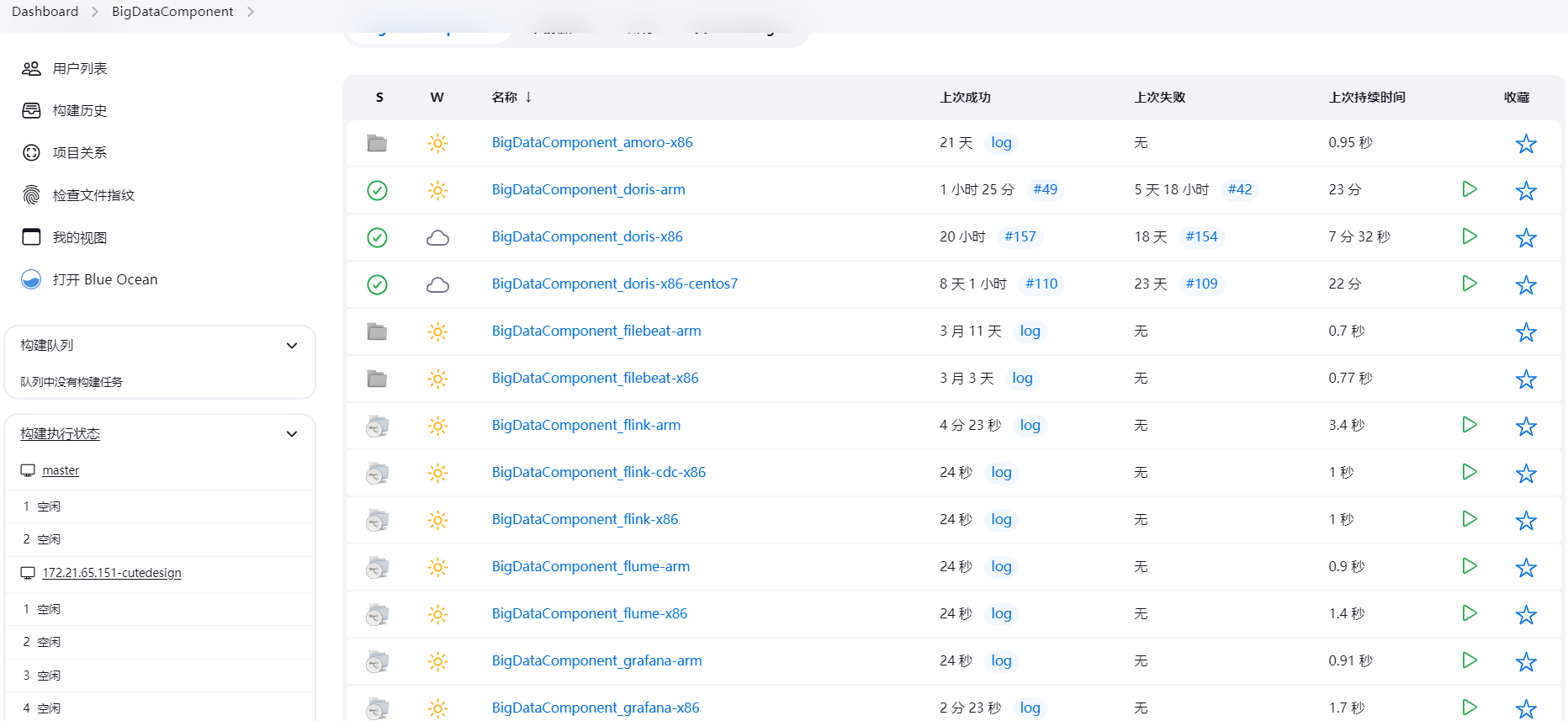
Task: Favorite BigDataComponent_filebeat-arm with the star
Action: (1526, 332)
